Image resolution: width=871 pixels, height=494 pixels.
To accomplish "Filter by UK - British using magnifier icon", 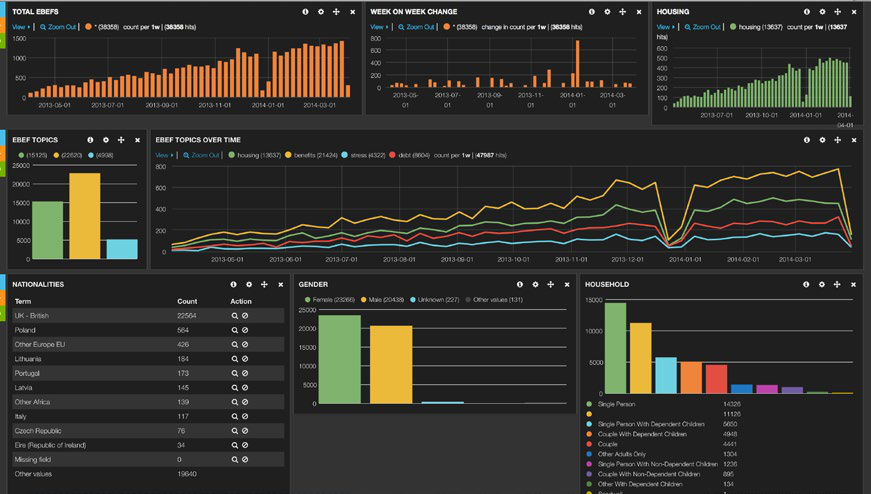I will 234,316.
